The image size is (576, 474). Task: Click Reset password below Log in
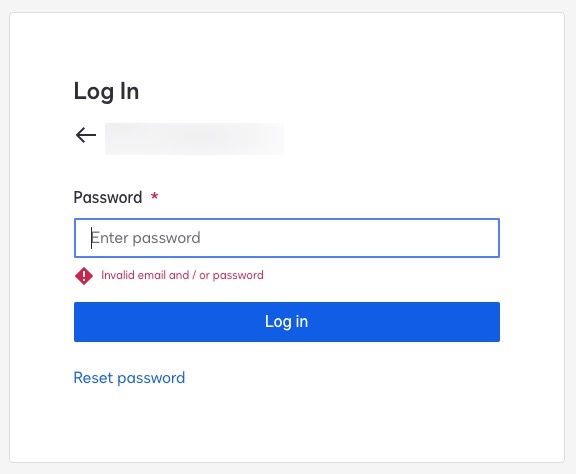pyautogui.click(x=129, y=378)
